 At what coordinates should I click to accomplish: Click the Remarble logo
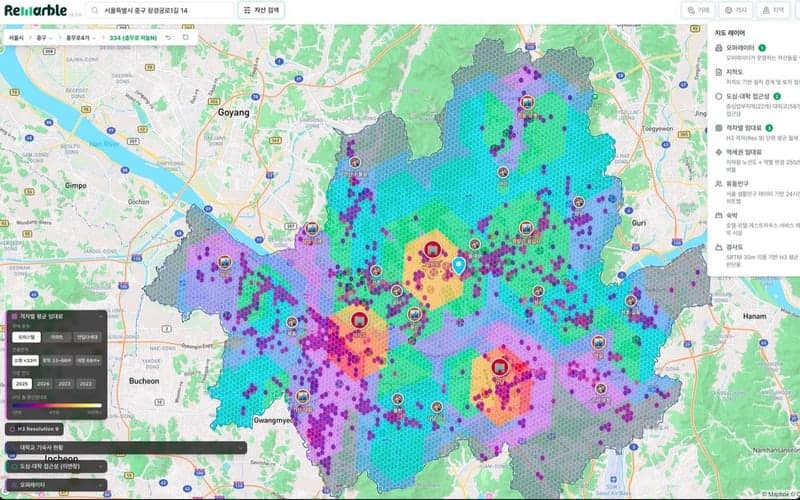click(36, 10)
